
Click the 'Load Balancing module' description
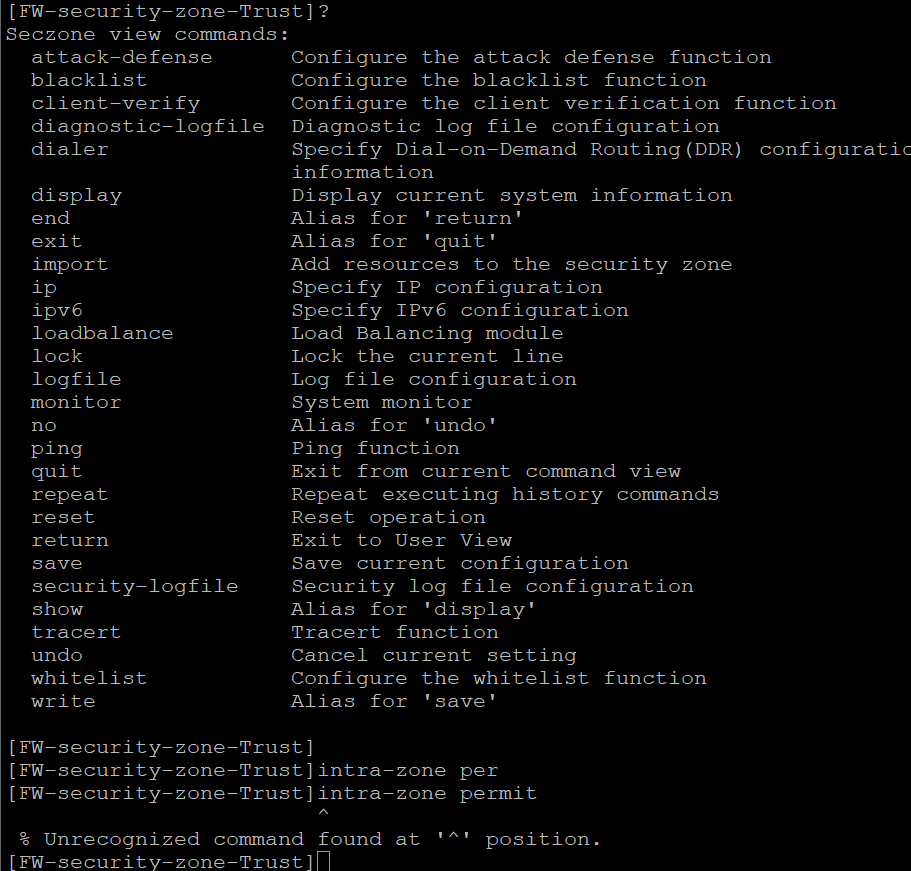point(427,334)
